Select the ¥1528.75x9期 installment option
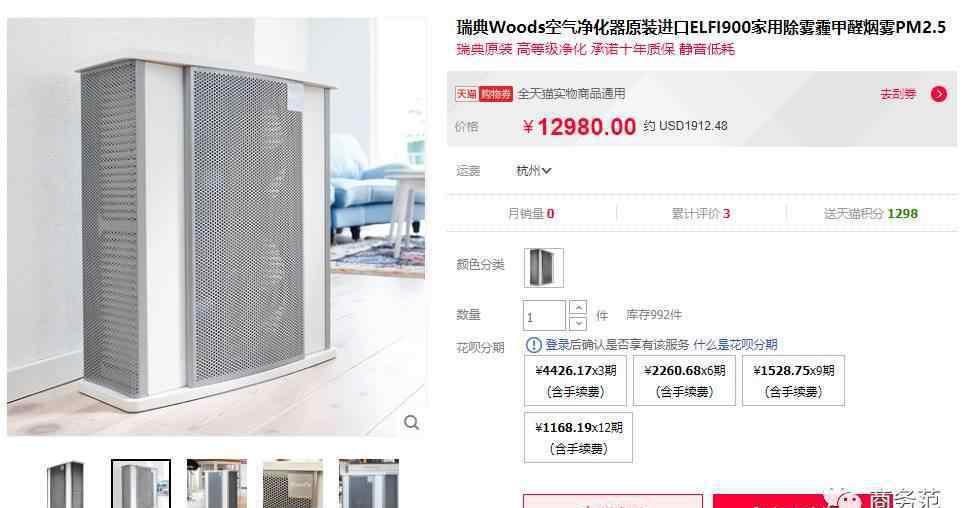Viewport: 972px width, 508px height. point(793,381)
